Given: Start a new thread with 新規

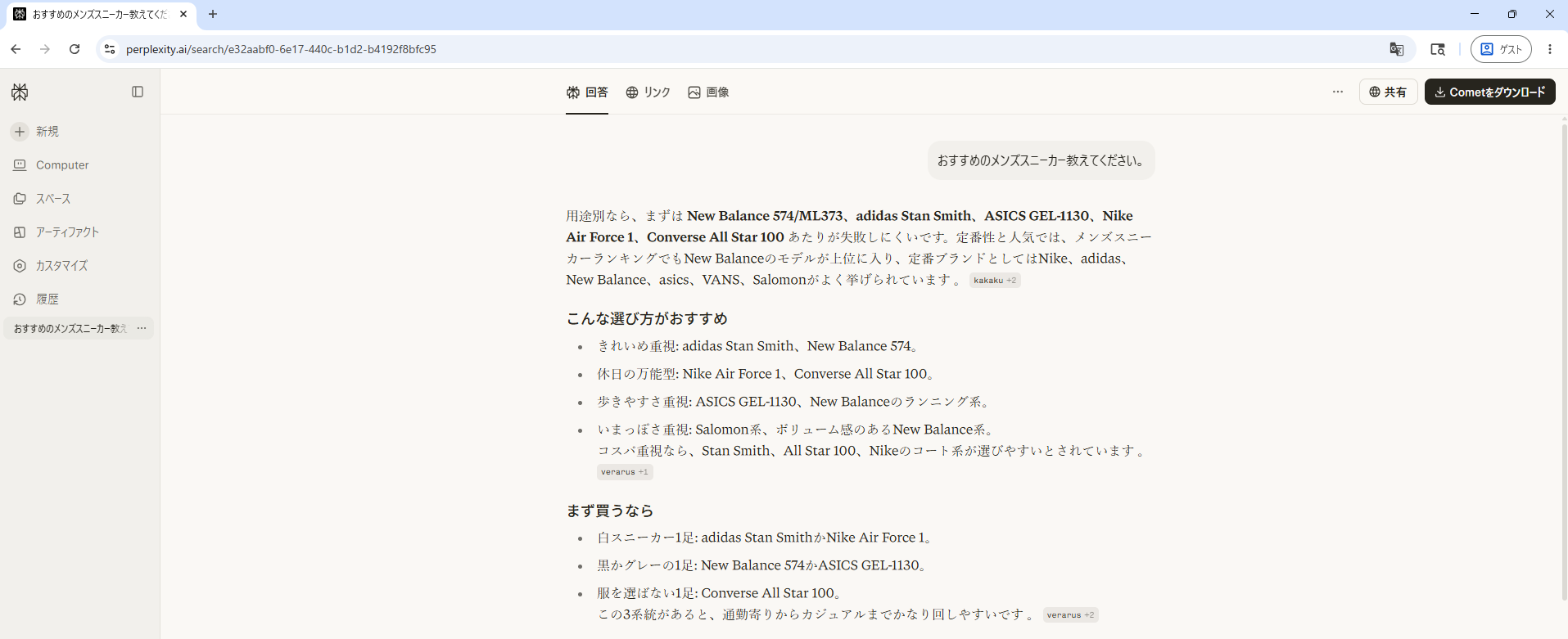Looking at the screenshot, I should (x=34, y=131).
